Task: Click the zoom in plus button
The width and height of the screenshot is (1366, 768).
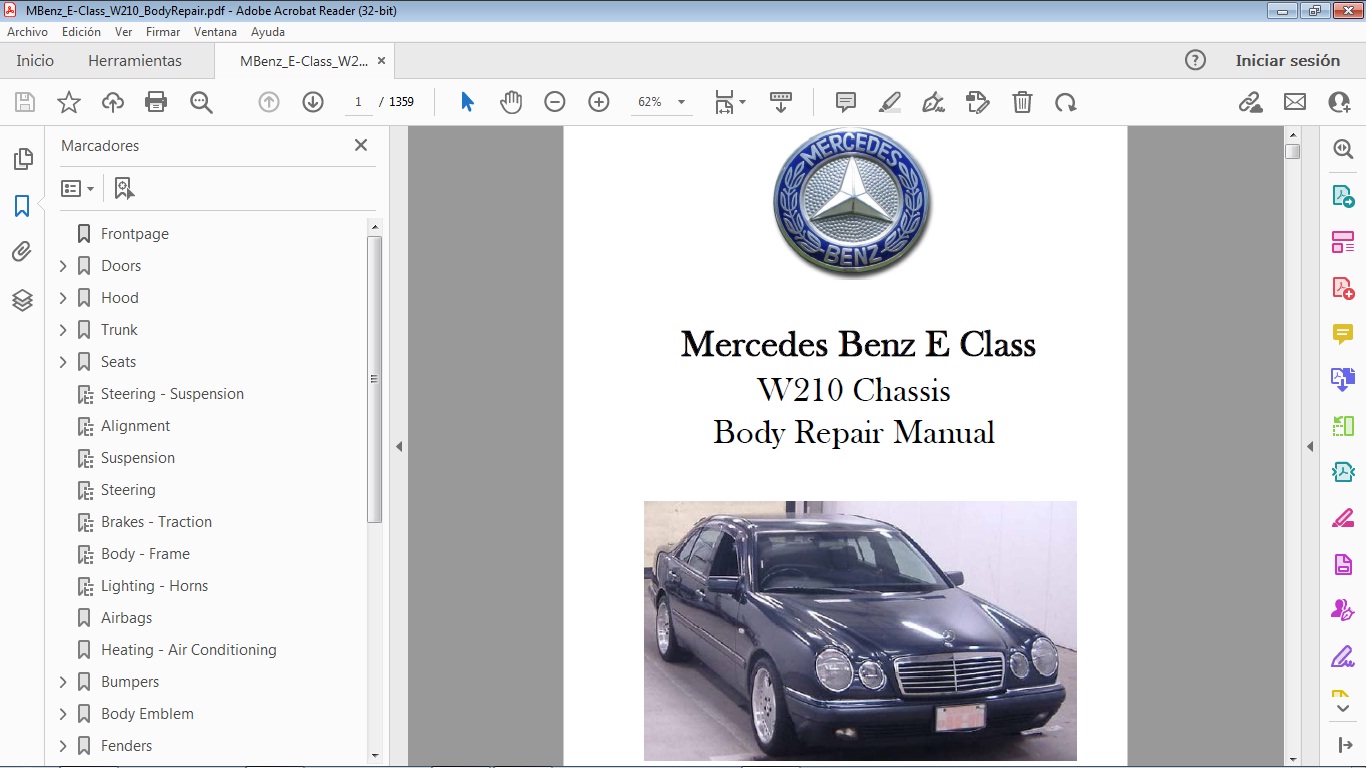Action: 598,101
